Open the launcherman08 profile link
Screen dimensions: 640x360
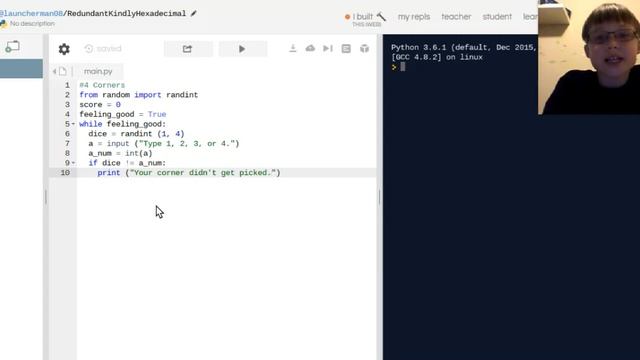[x=31, y=13]
